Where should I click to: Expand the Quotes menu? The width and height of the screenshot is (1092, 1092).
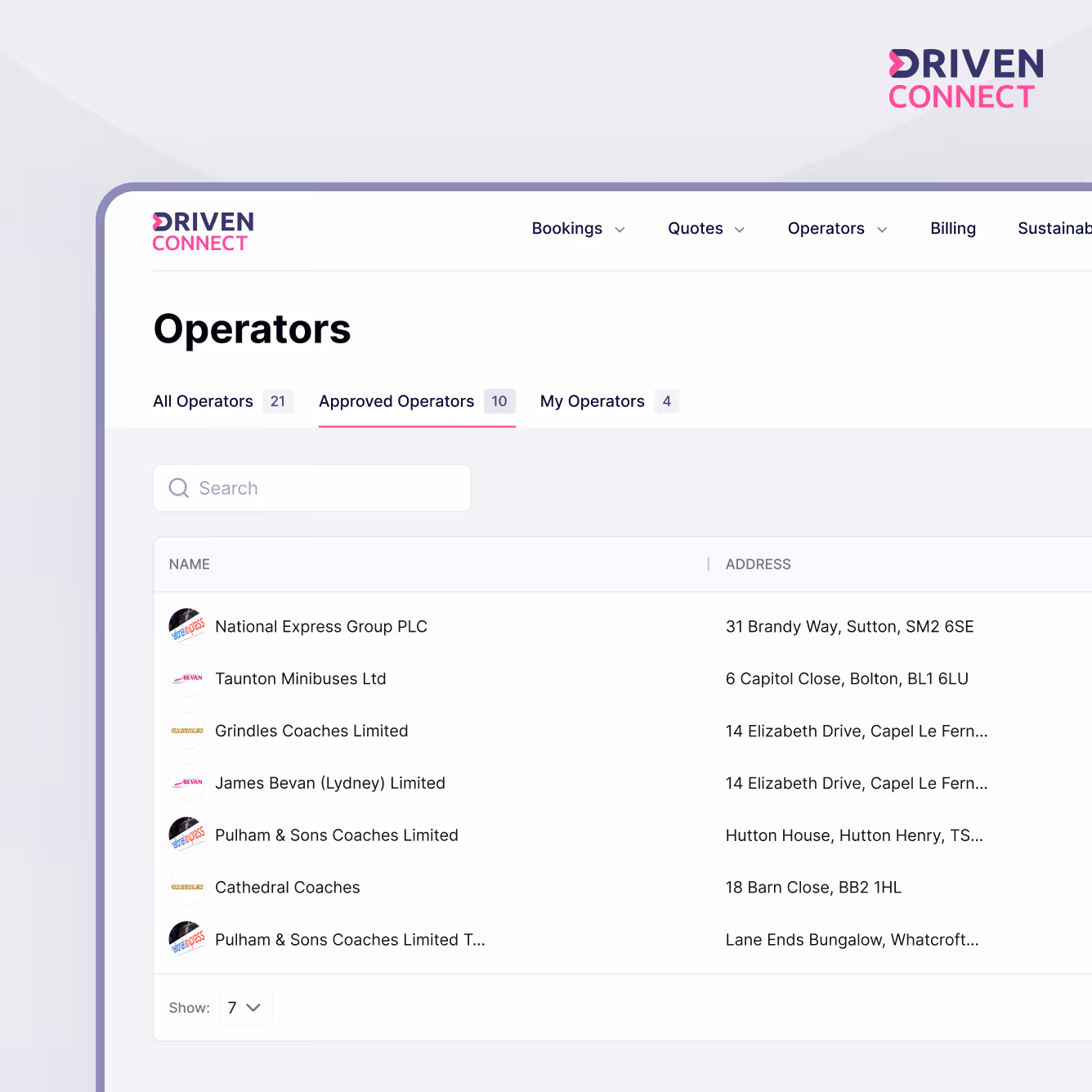click(706, 229)
